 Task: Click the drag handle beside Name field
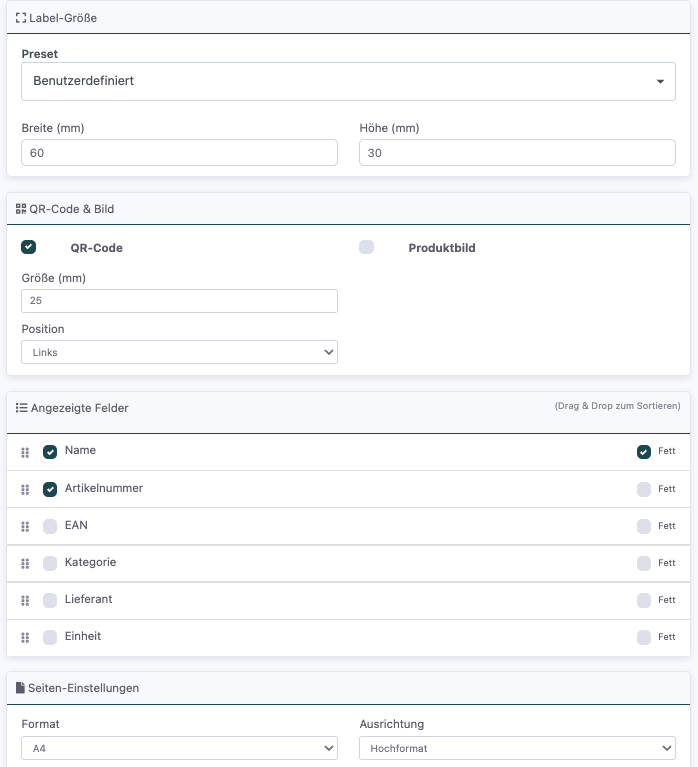(x=25, y=452)
